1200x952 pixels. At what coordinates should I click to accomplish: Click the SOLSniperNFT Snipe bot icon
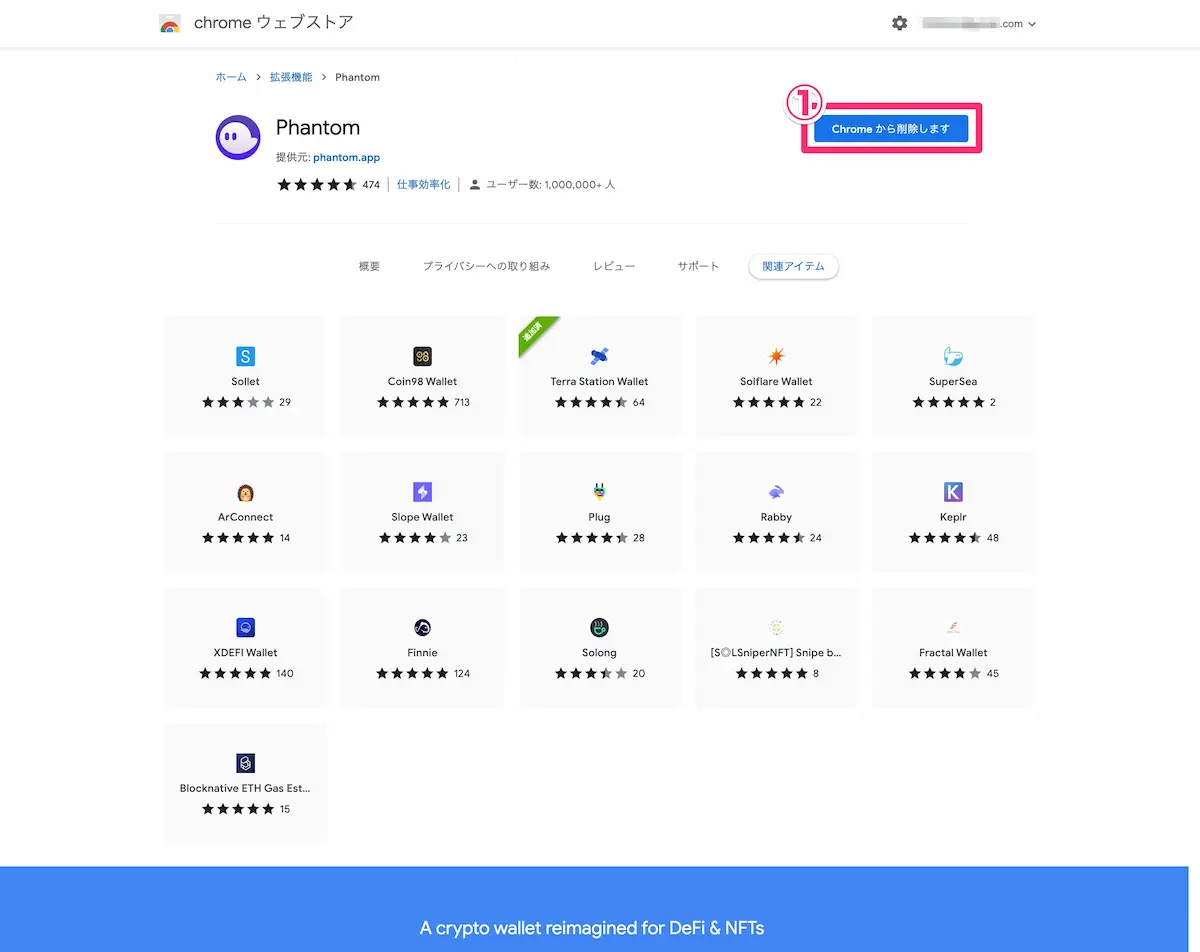coord(776,628)
